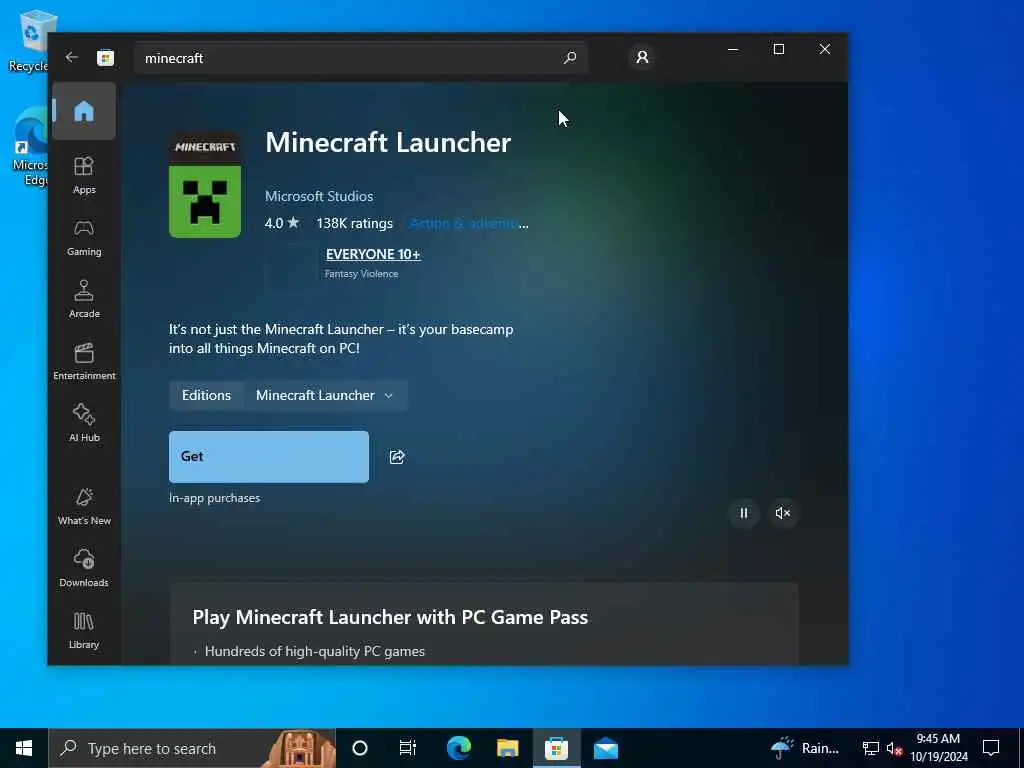Open Microsoft Studios publisher link
Viewport: 1024px width, 768px height.
coord(319,196)
